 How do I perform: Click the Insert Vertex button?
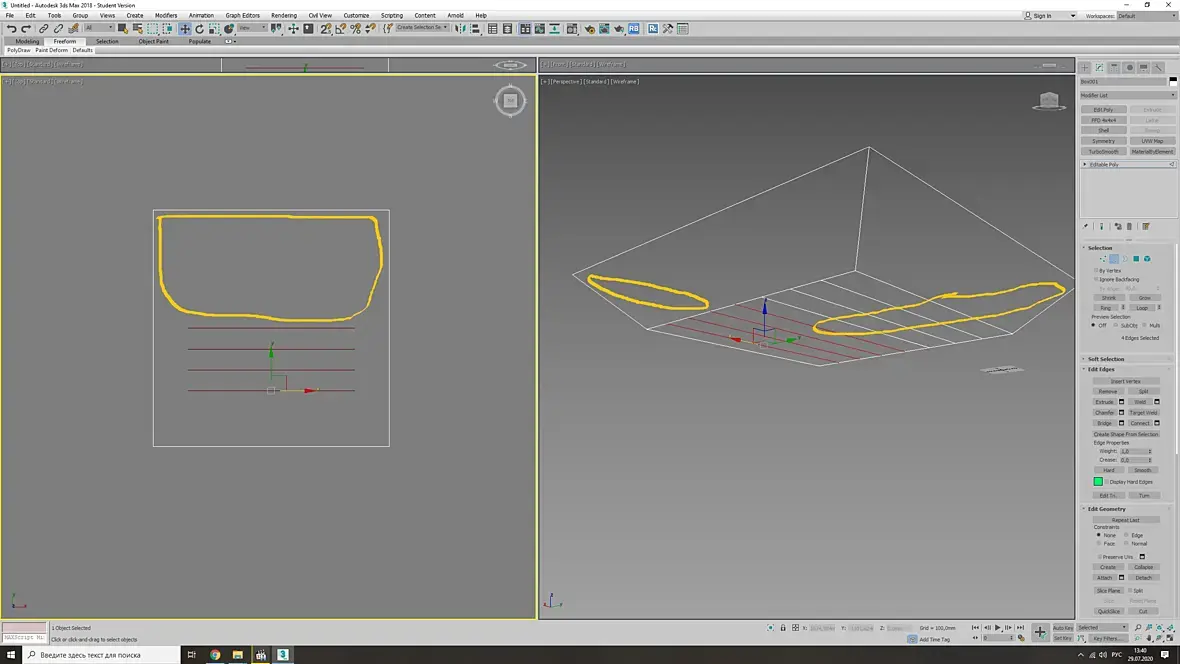pyautogui.click(x=1126, y=382)
